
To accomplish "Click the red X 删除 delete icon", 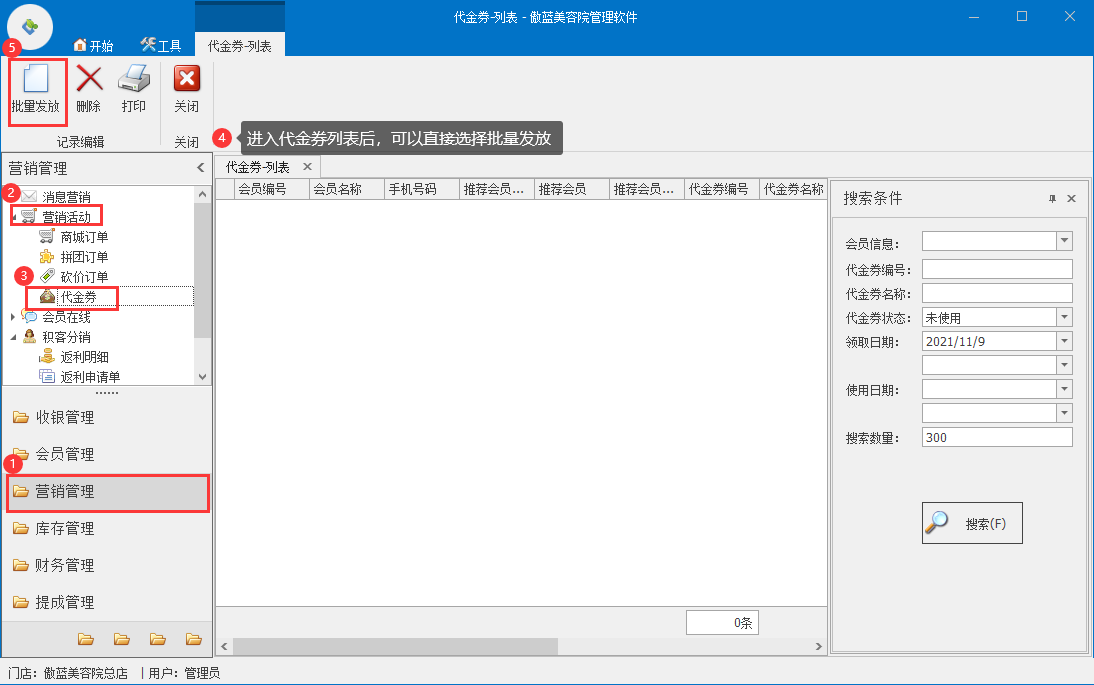I will click(89, 79).
